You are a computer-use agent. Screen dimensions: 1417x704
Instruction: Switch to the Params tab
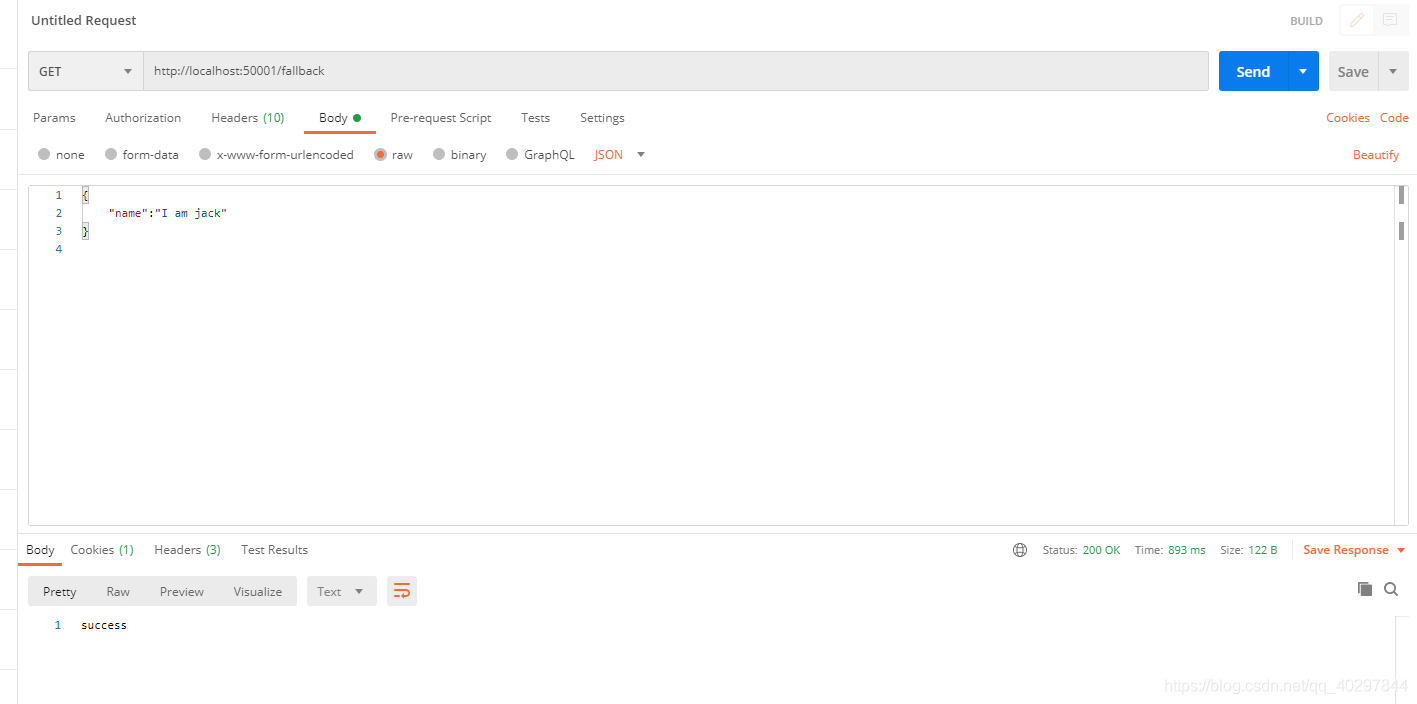click(x=54, y=117)
